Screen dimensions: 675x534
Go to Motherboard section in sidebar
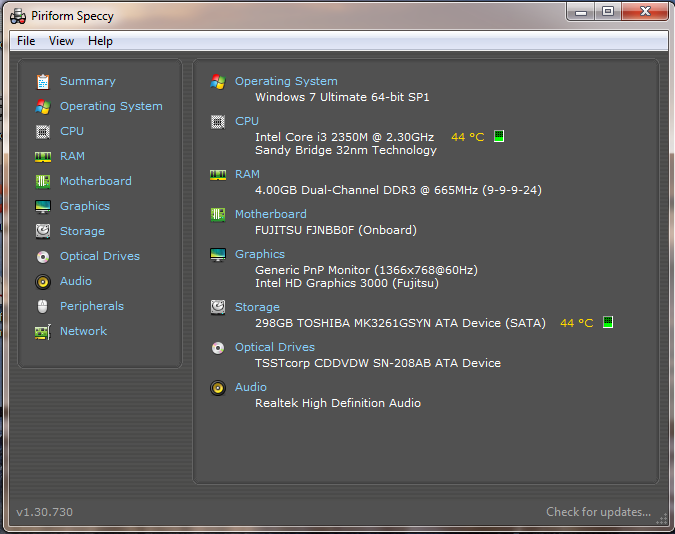point(96,181)
